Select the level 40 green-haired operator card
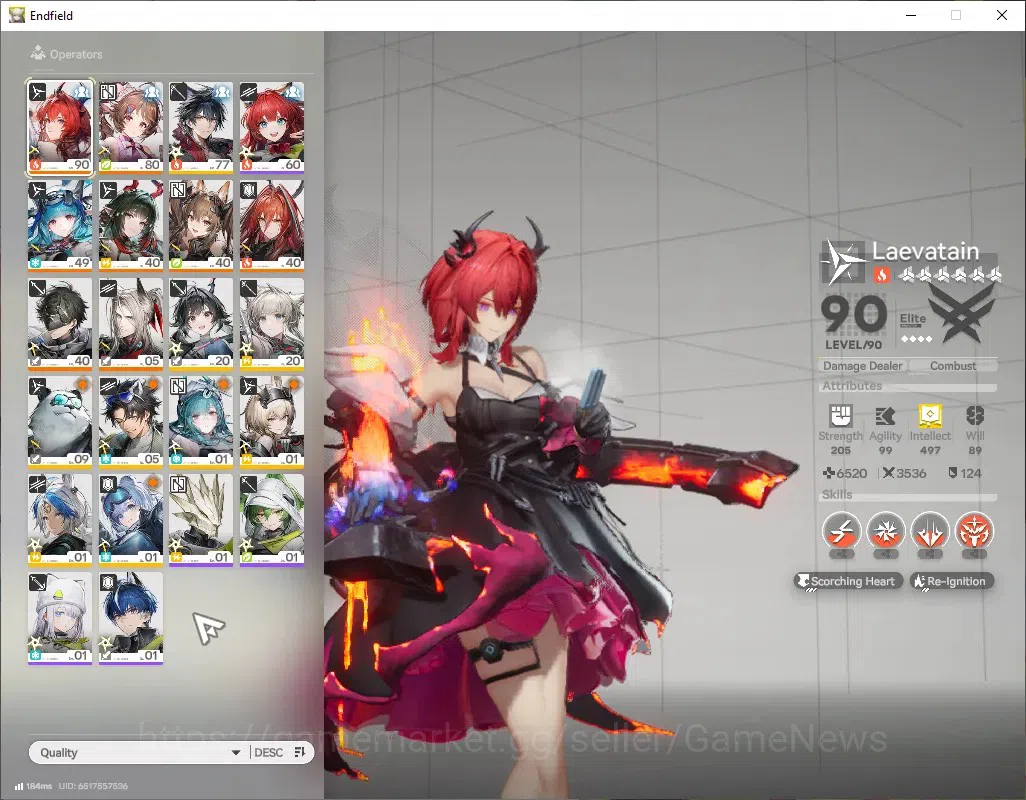The image size is (1026, 800). pos(131,226)
